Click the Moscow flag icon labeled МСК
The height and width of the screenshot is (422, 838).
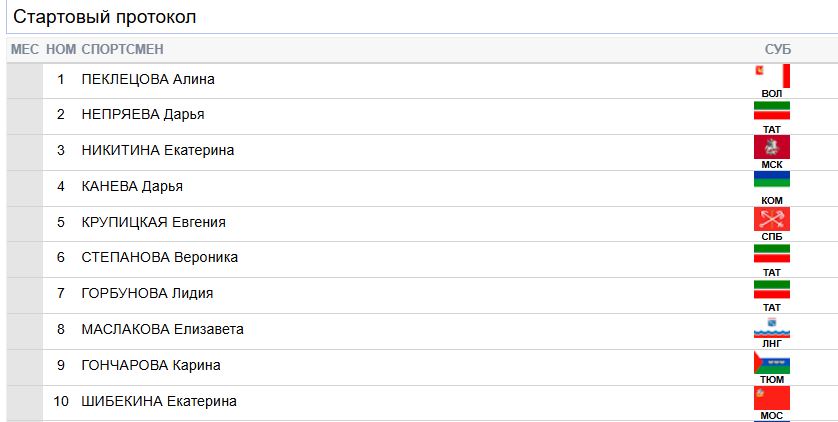point(772,147)
